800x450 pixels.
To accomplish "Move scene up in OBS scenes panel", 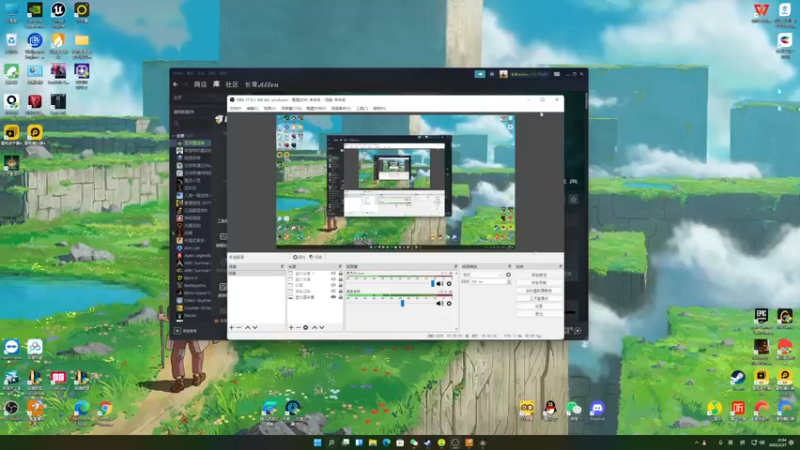I will coord(247,328).
